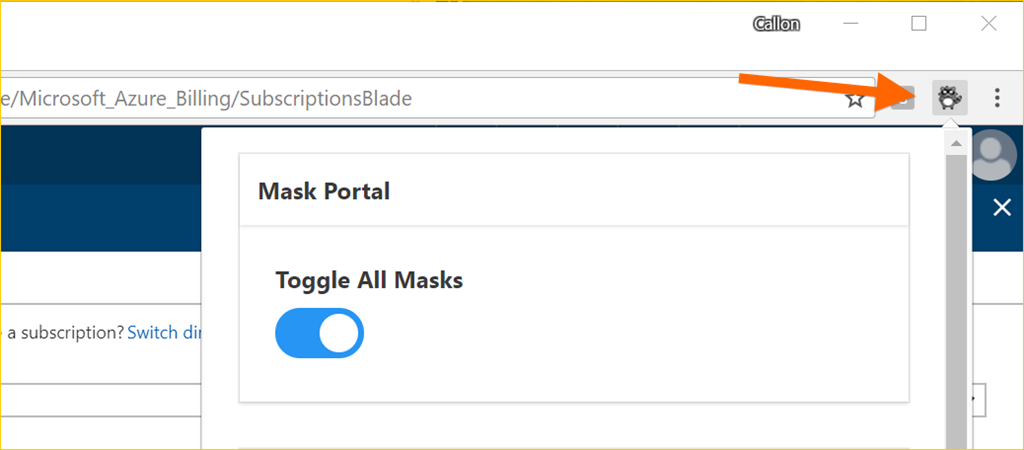Viewport: 1024px width, 450px height.
Task: Click the subscription field left of the popup
Action: pos(100,399)
